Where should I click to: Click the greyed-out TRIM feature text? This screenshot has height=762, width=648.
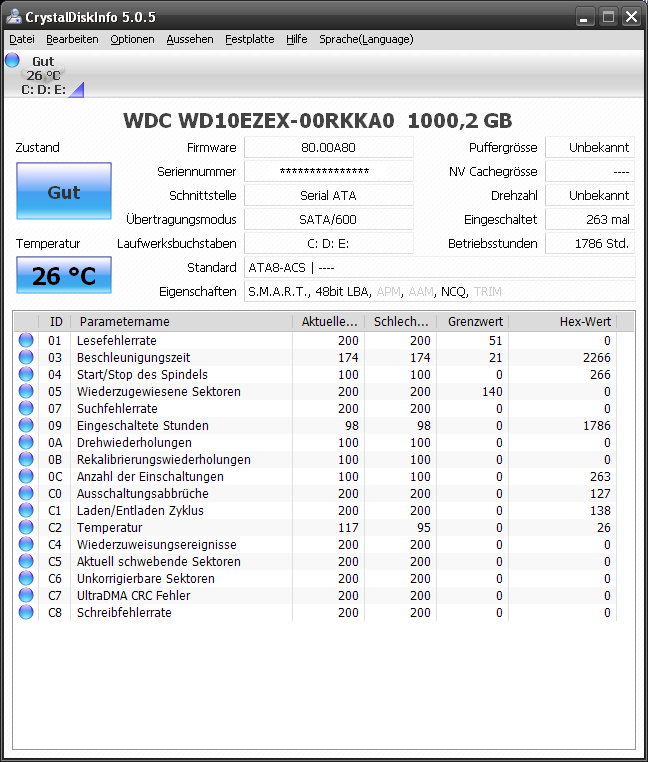point(488,292)
